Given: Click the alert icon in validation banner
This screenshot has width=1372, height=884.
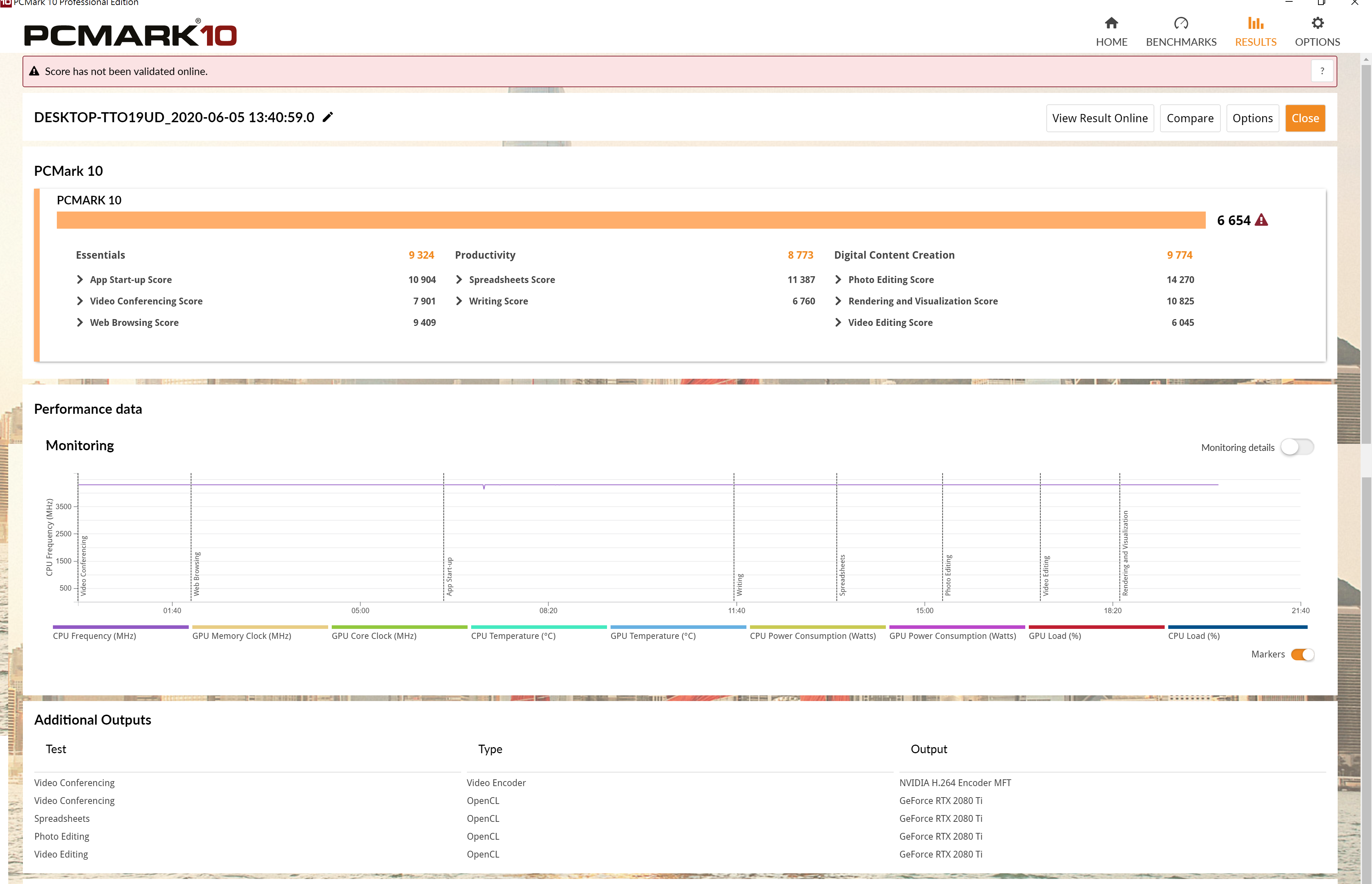Looking at the screenshot, I should point(34,71).
